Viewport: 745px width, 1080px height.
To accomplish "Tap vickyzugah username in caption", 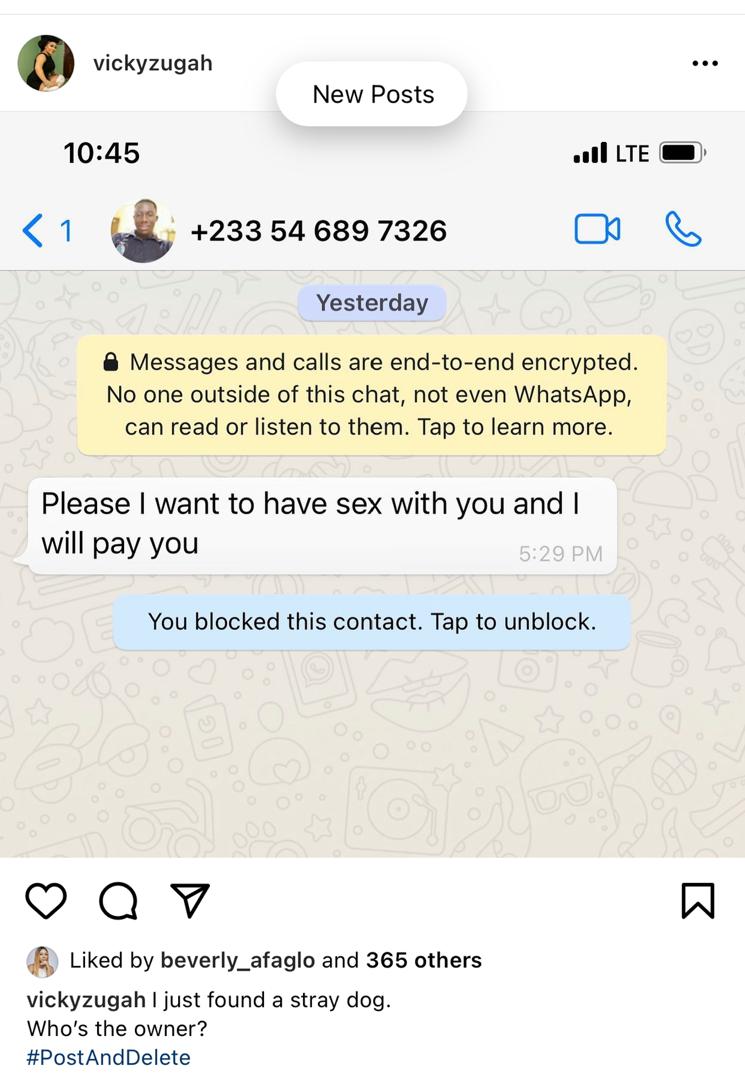I will pyautogui.click(x=86, y=999).
